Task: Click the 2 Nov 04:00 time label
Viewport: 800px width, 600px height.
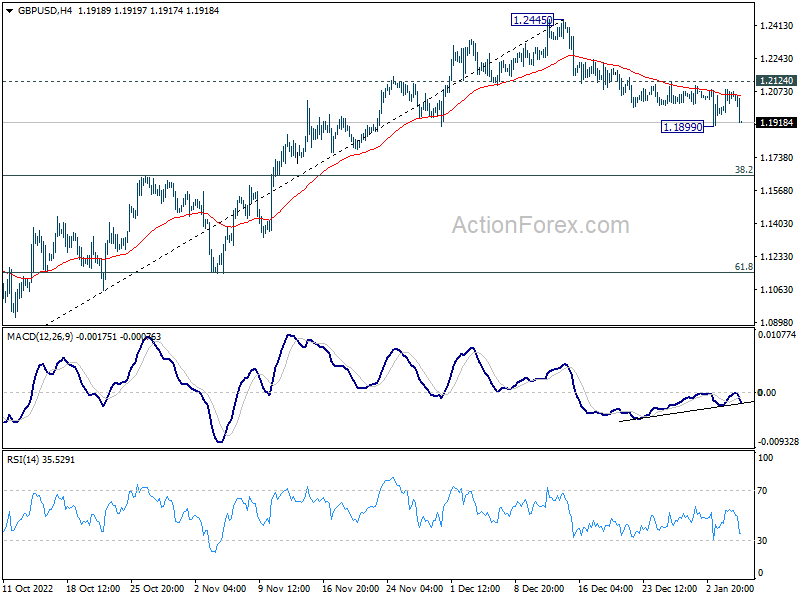Action: (x=220, y=588)
